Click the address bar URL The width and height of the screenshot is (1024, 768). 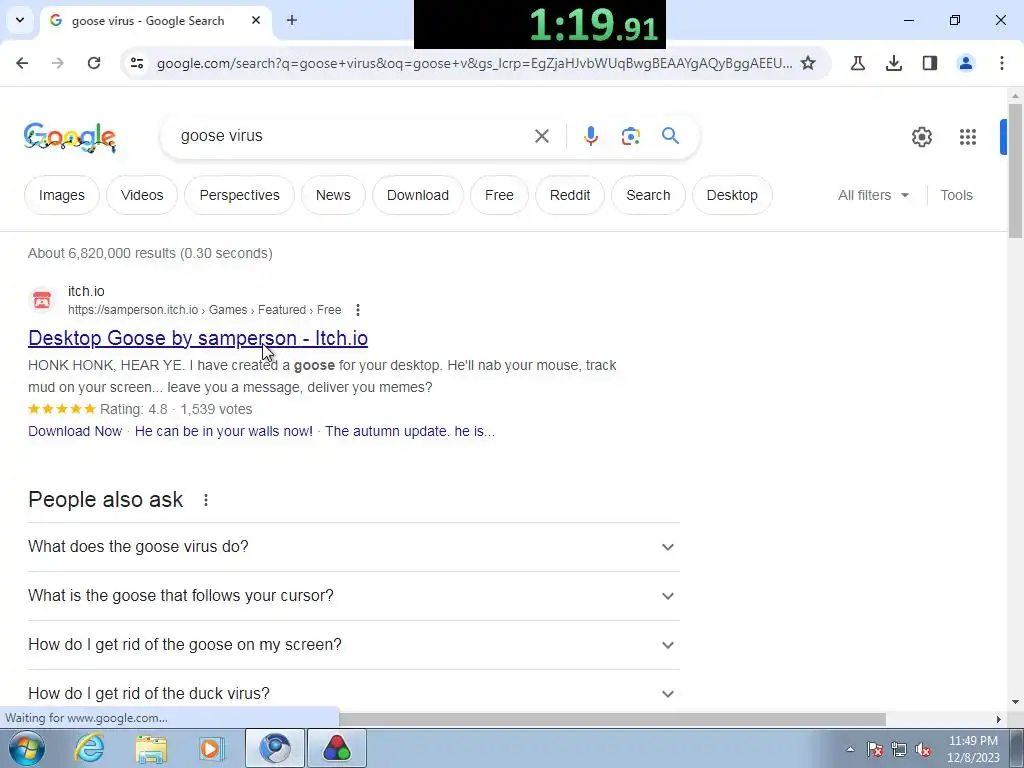(474, 63)
